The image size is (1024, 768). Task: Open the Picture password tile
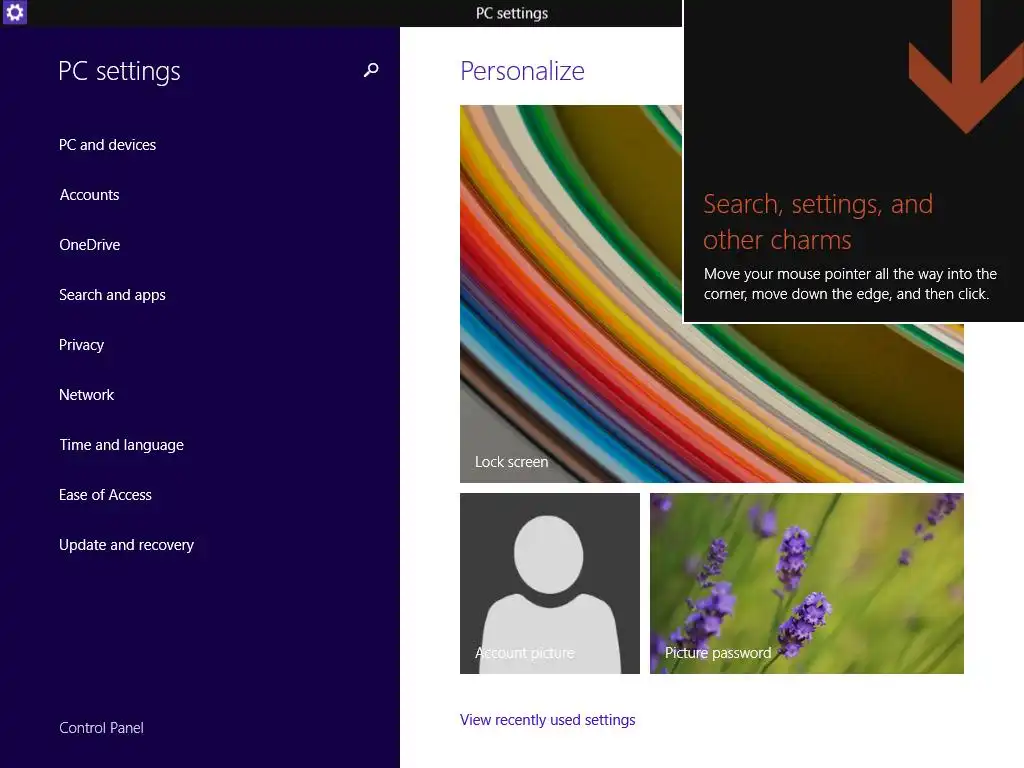(807, 583)
